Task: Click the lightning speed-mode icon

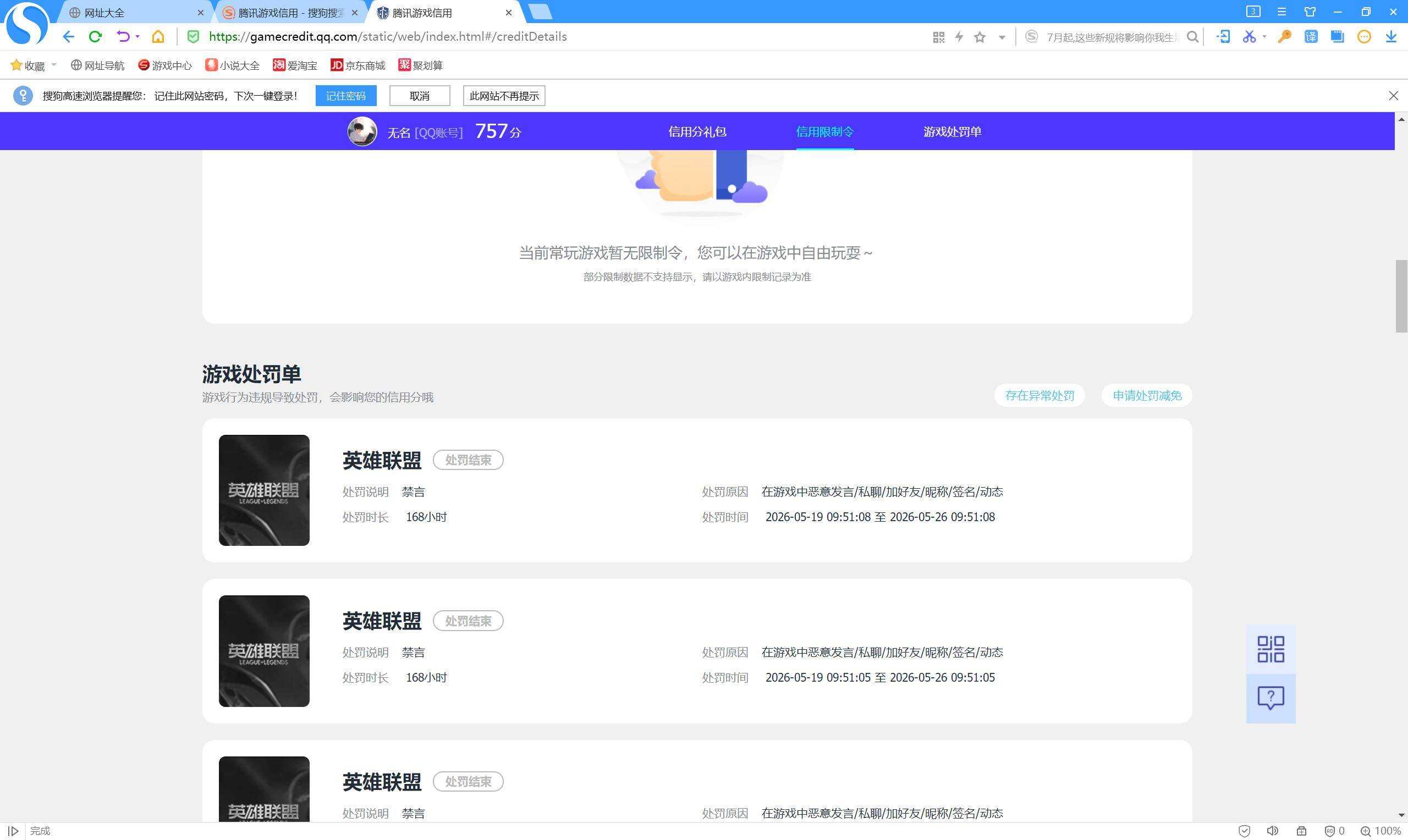Action: pyautogui.click(x=959, y=37)
